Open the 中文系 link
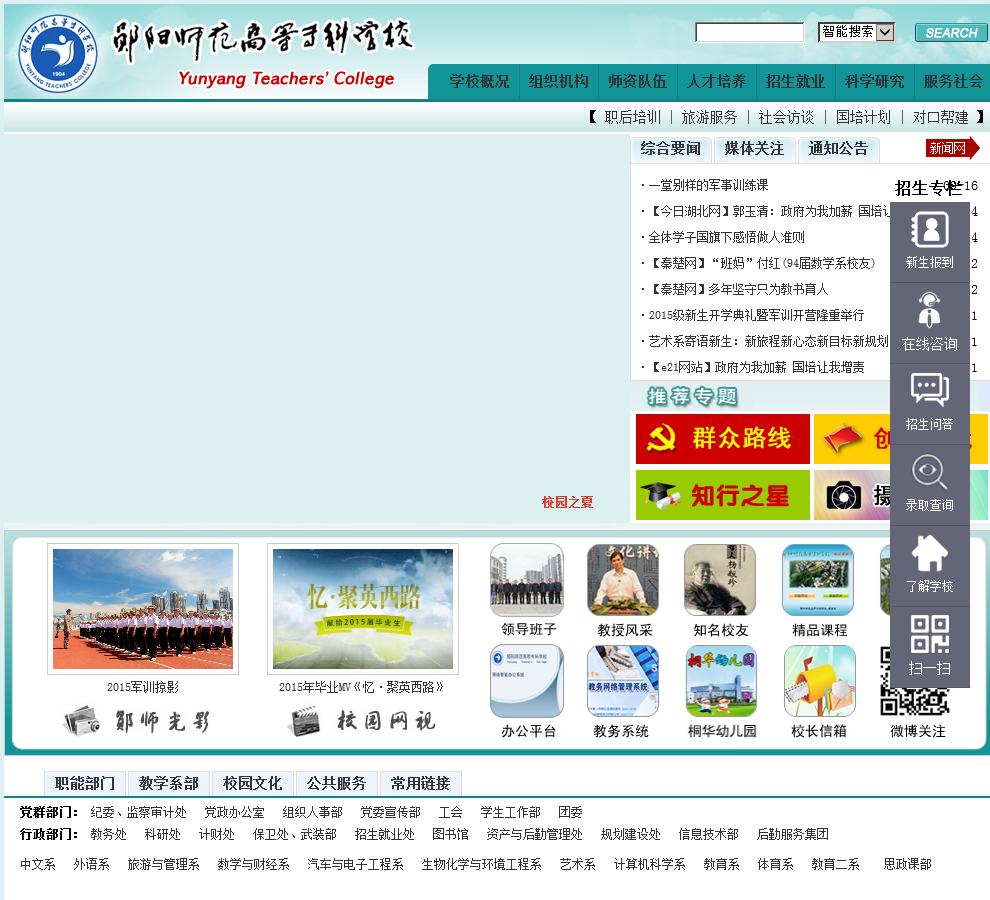Image resolution: width=990 pixels, height=900 pixels. [x=38, y=864]
